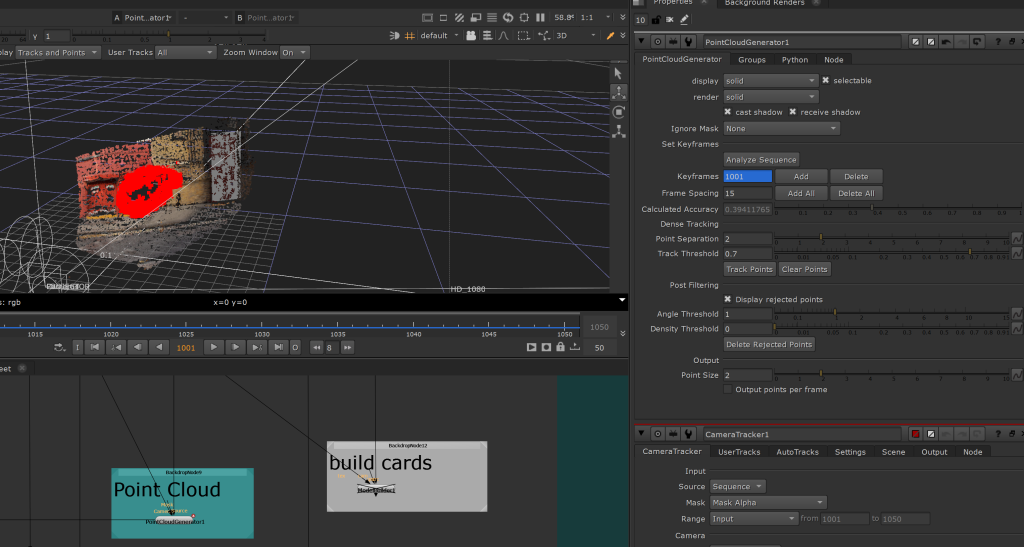Click the rotate tool in the viewer sidebar
Viewport: 1024px width, 547px height.
618,112
